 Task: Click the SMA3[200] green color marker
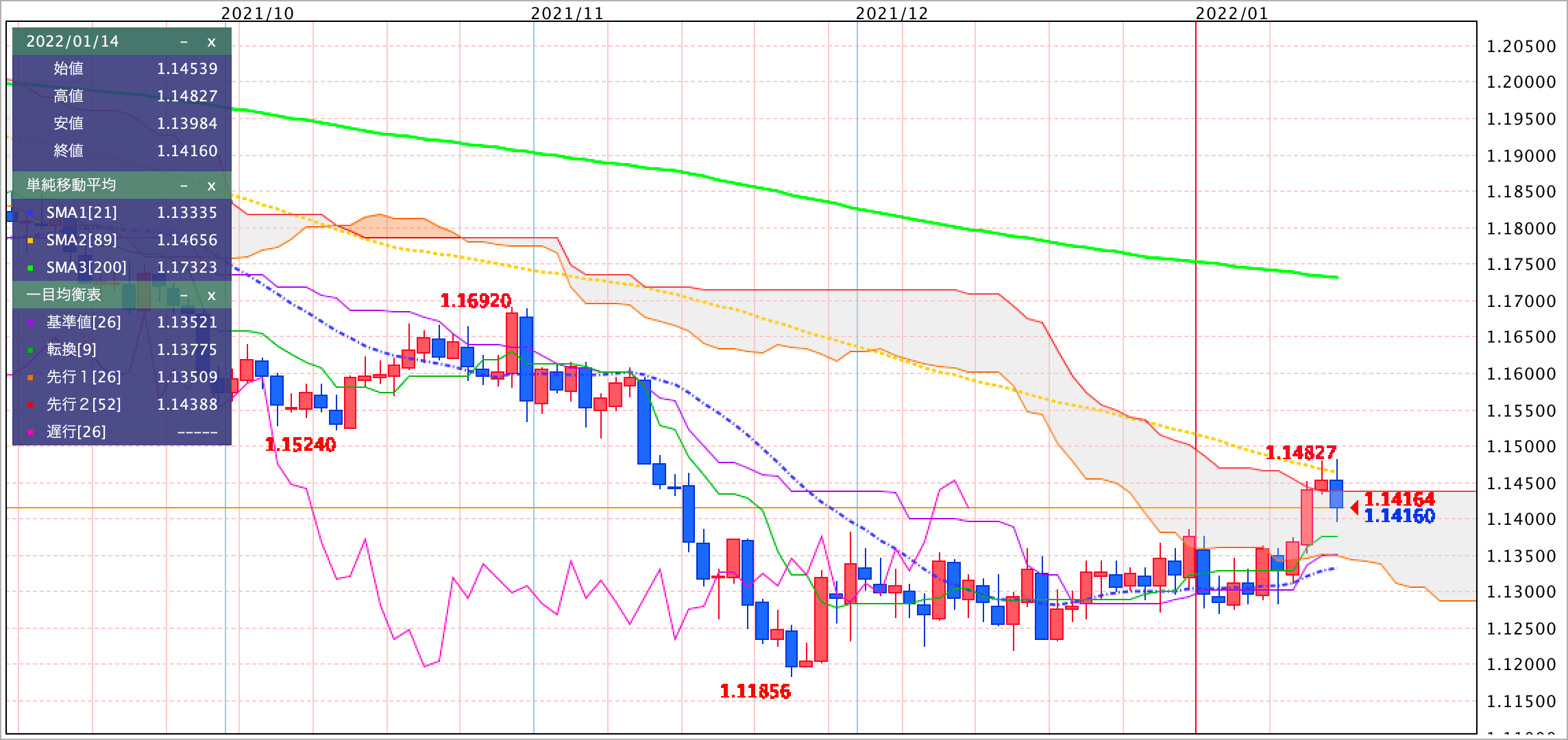[x=30, y=269]
